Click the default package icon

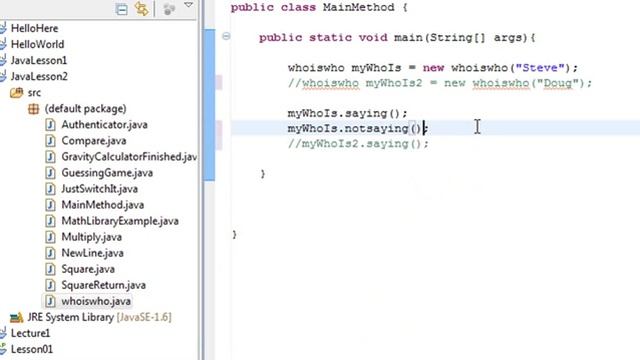[33, 109]
